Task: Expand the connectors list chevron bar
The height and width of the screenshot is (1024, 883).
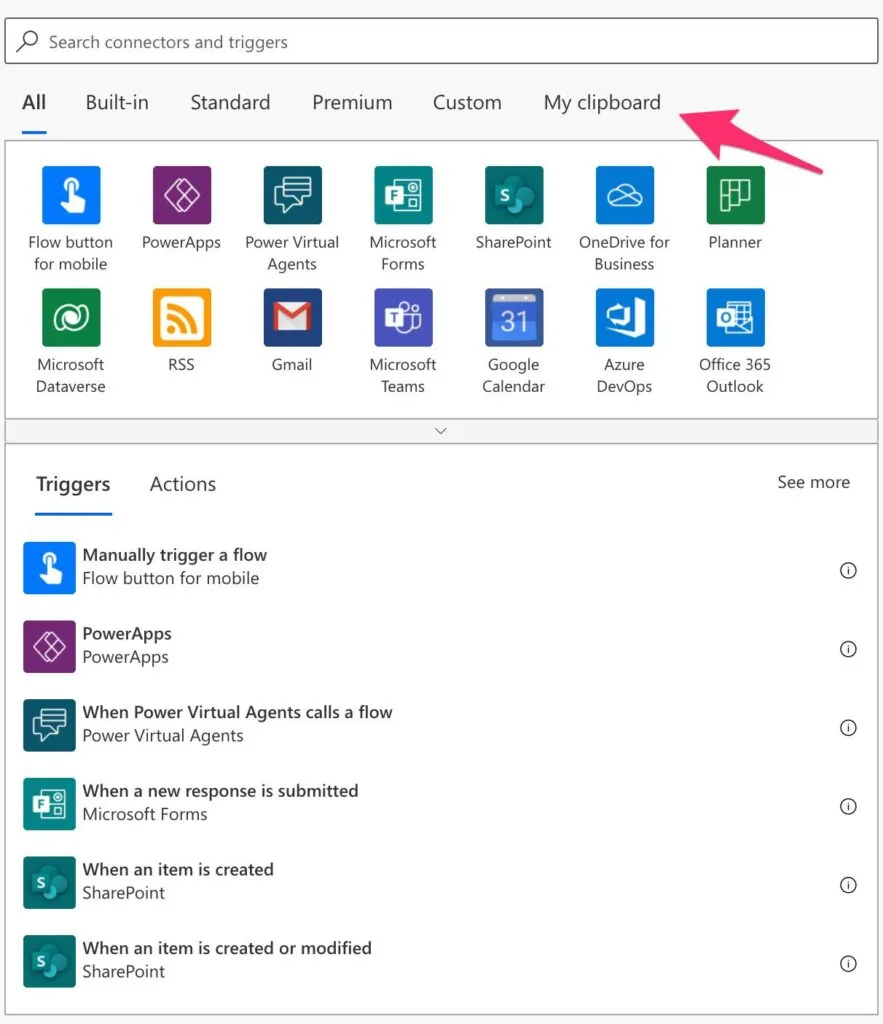Action: pyautogui.click(x=441, y=431)
